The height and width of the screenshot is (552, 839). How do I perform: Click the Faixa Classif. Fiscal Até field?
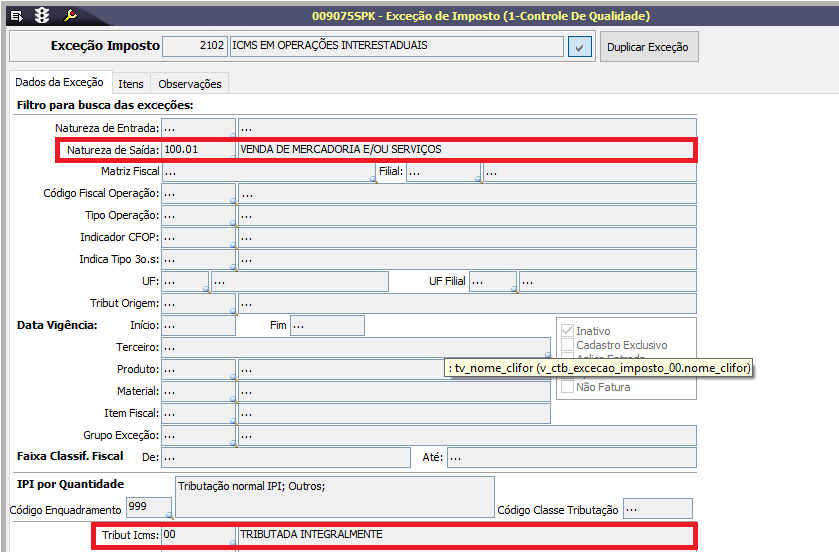[x=572, y=457]
